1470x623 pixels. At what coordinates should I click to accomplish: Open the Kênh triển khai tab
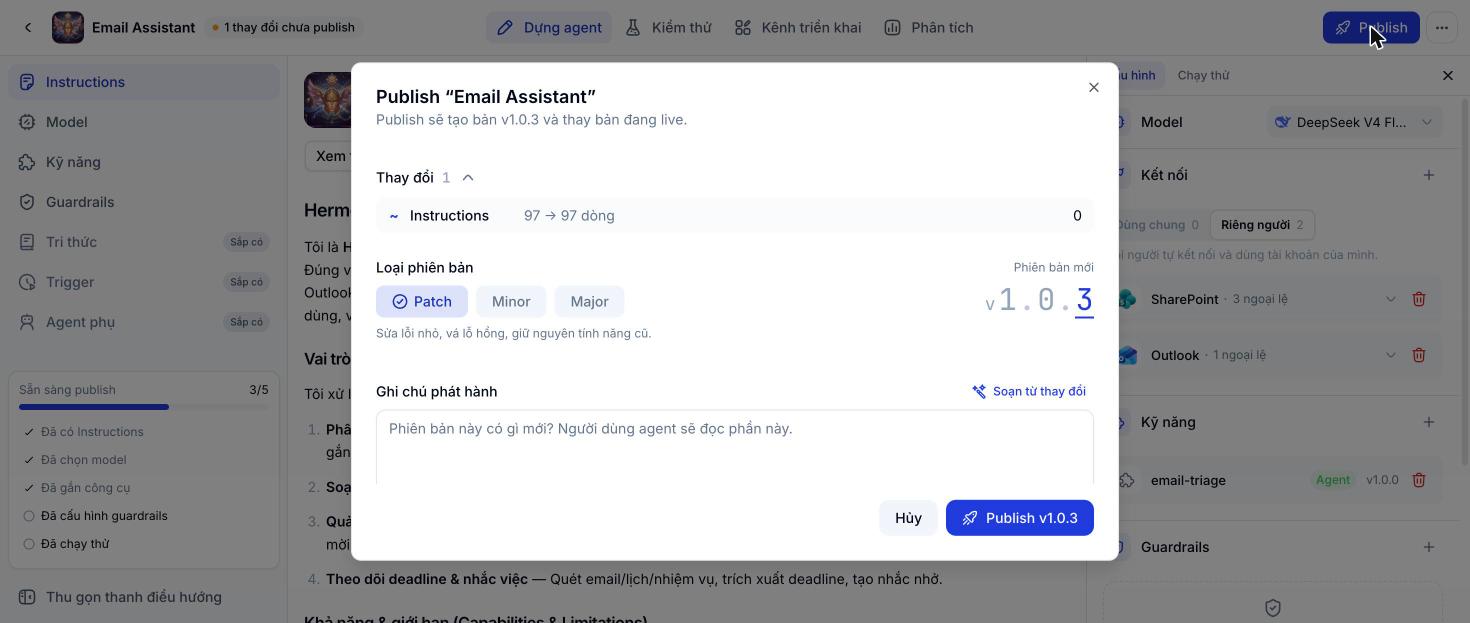coord(797,27)
